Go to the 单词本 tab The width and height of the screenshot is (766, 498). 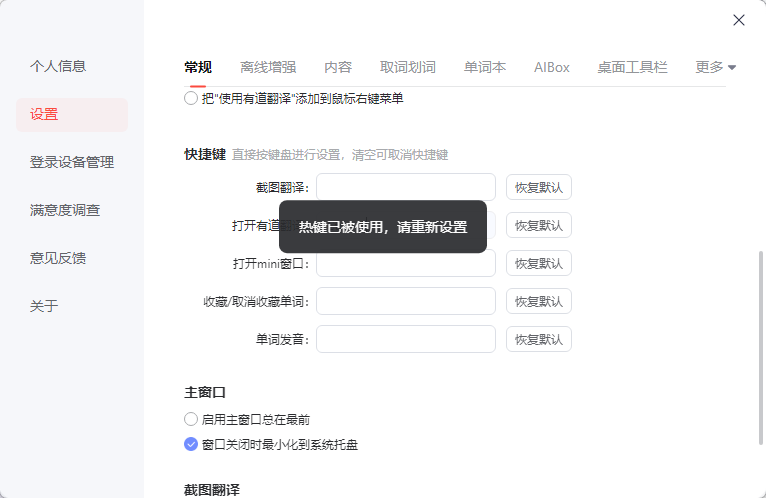click(x=485, y=68)
